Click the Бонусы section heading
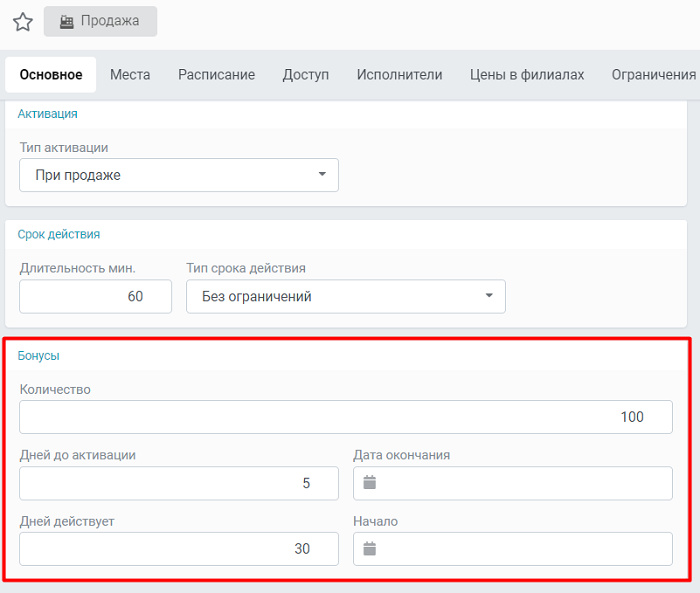 tap(38, 356)
